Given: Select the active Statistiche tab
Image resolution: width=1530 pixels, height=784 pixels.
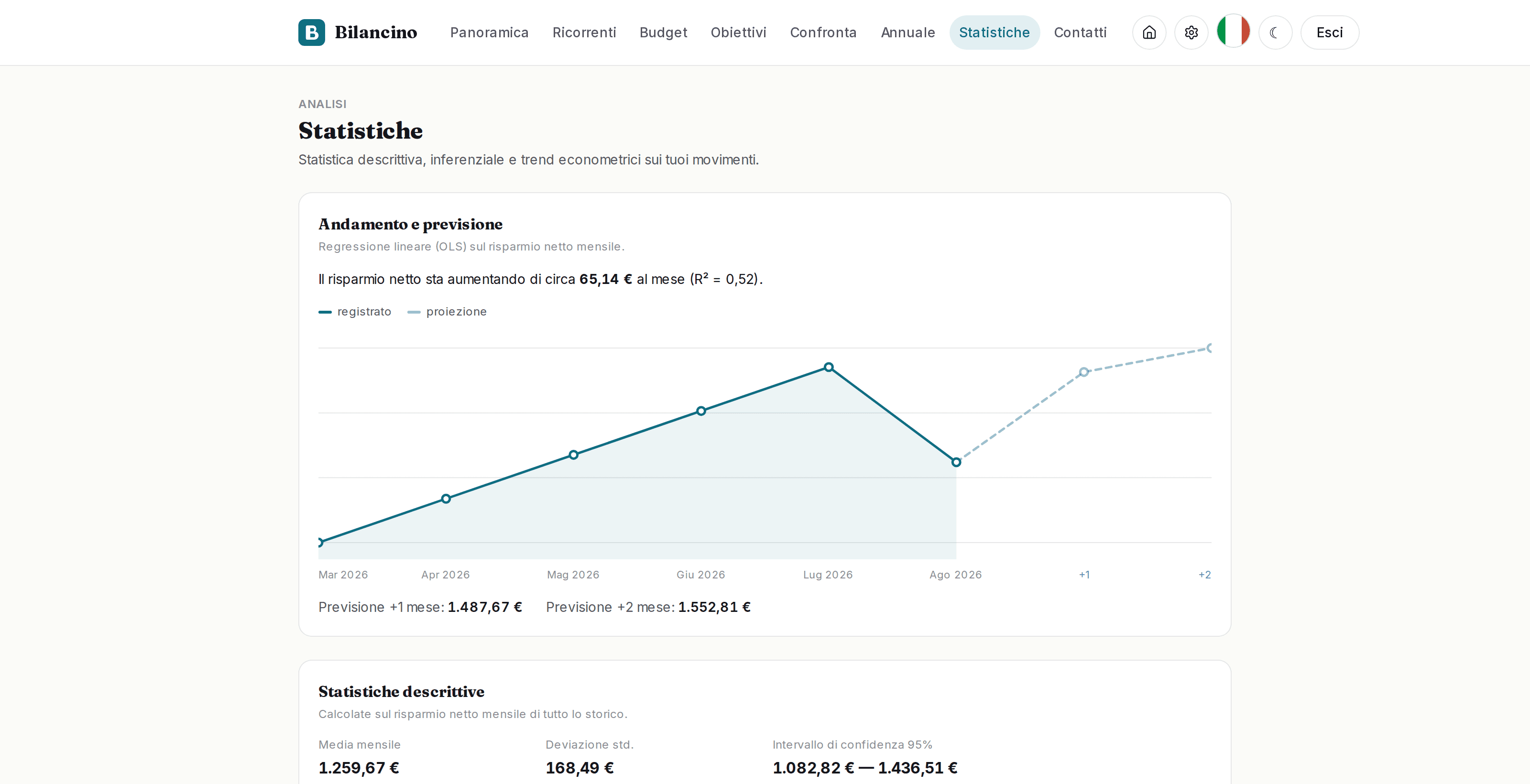Looking at the screenshot, I should point(994,32).
